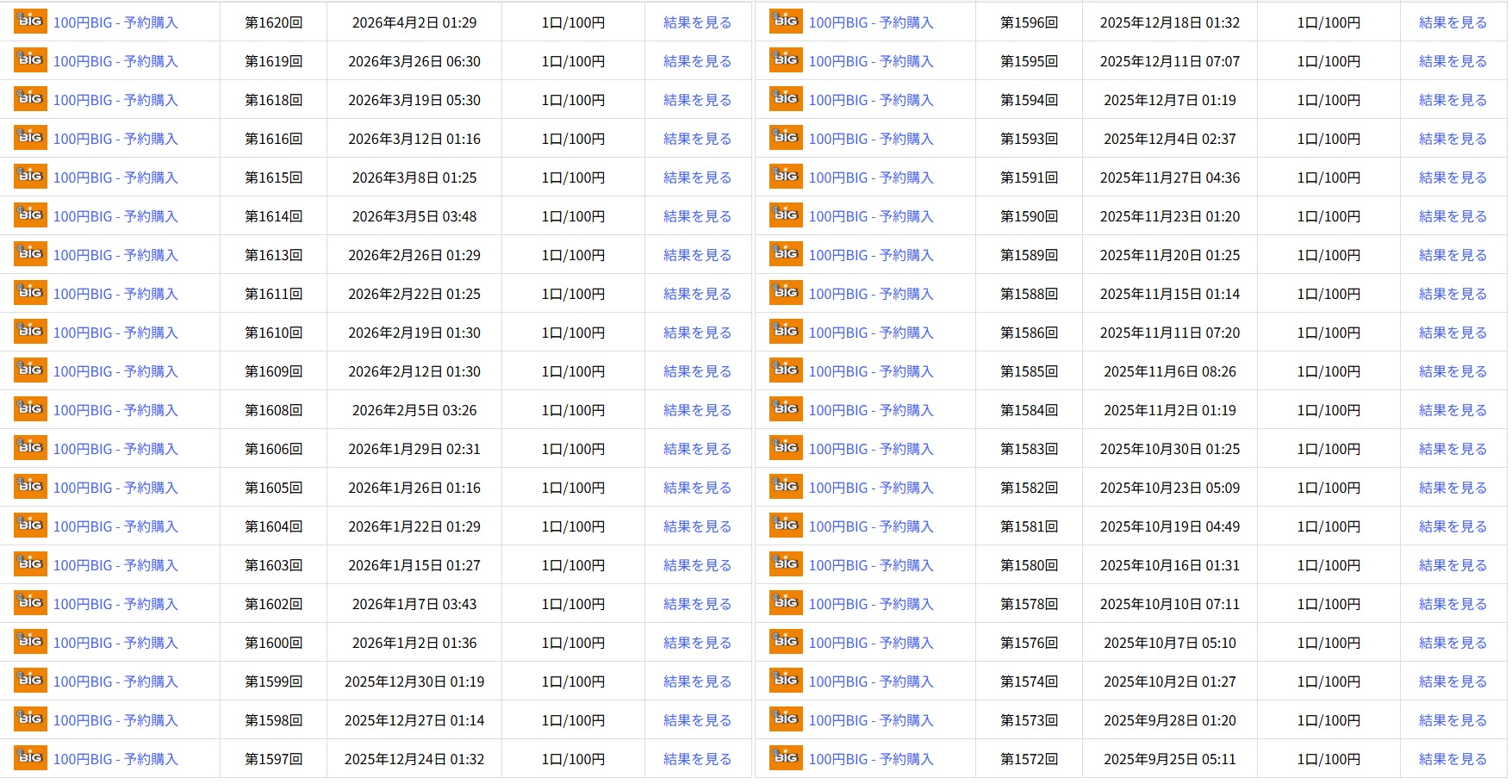Image resolution: width=1512 pixels, height=784 pixels.
Task: Click the BIG icon in row 第1585回
Action: tap(786, 370)
